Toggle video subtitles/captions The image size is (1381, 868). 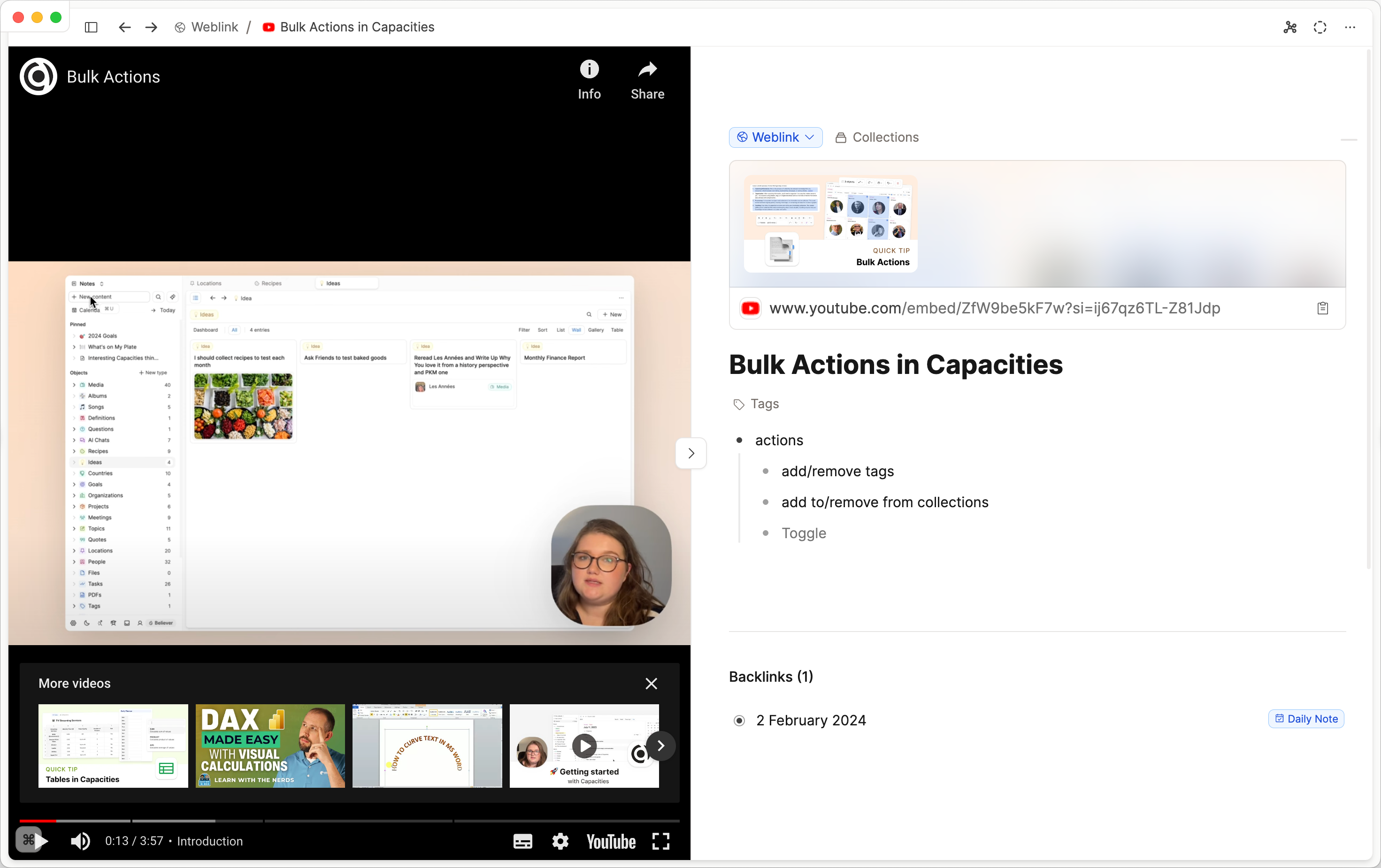[x=522, y=841]
